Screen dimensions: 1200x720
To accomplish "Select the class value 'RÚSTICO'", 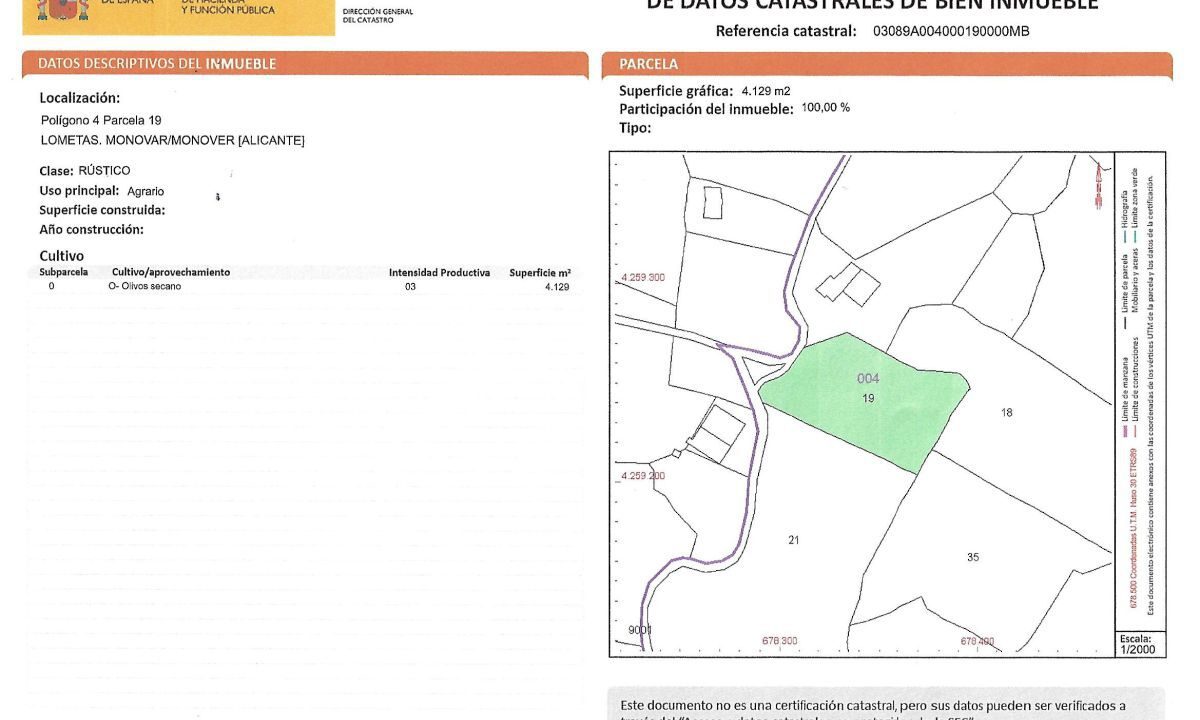I will point(104,170).
